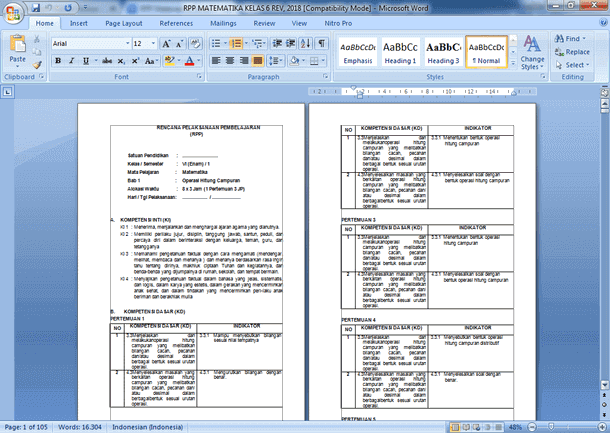Click the Words: 16.304 status indicator
This screenshot has height=433, width=610.
[x=80, y=427]
